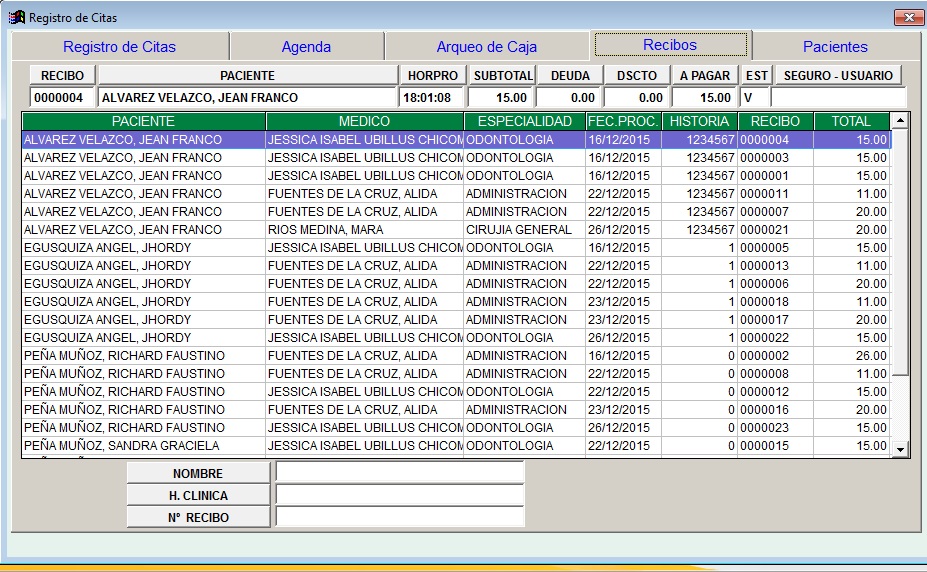Switch to the Registro de Citas tab

119,47
